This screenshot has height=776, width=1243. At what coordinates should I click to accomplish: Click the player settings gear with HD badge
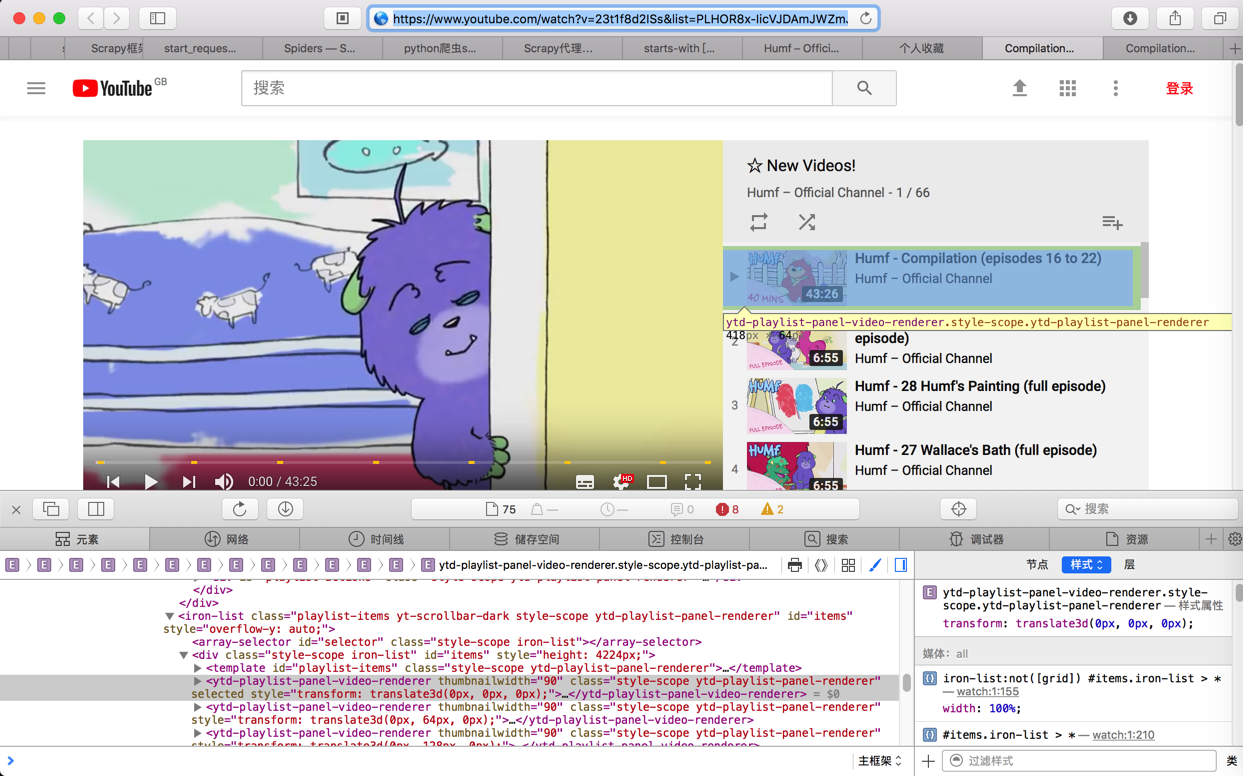[x=622, y=482]
